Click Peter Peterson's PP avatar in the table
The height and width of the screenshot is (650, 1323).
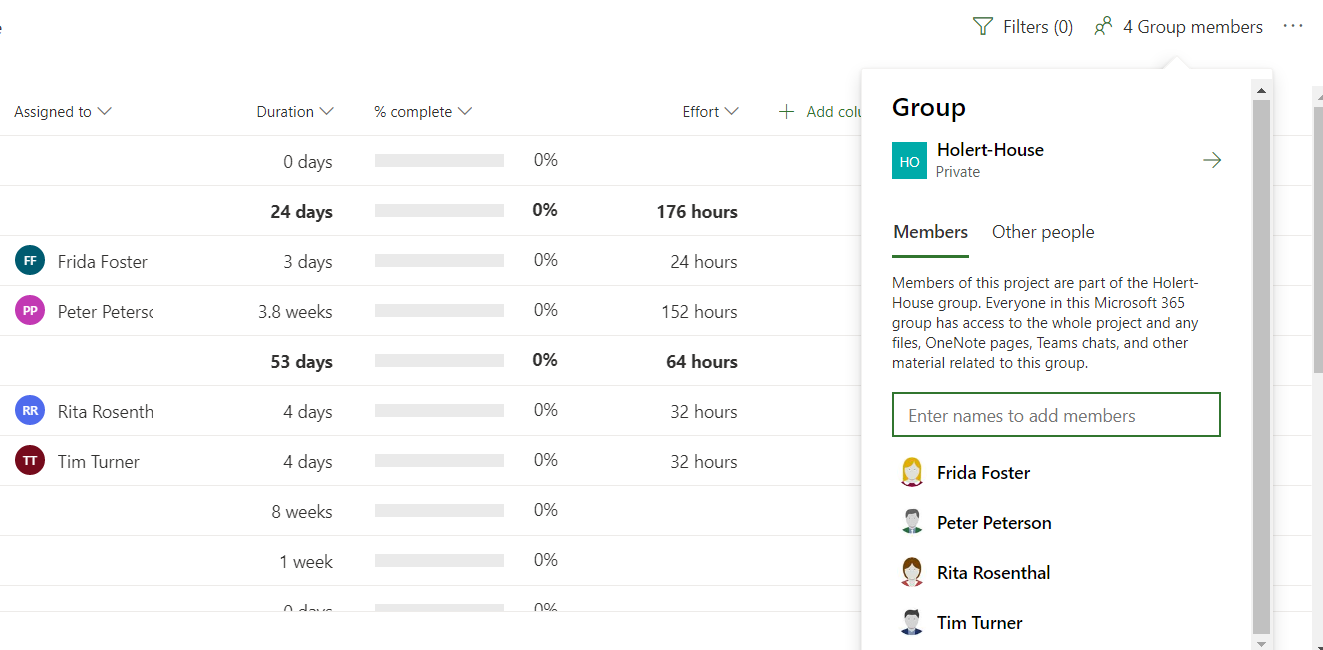point(30,311)
